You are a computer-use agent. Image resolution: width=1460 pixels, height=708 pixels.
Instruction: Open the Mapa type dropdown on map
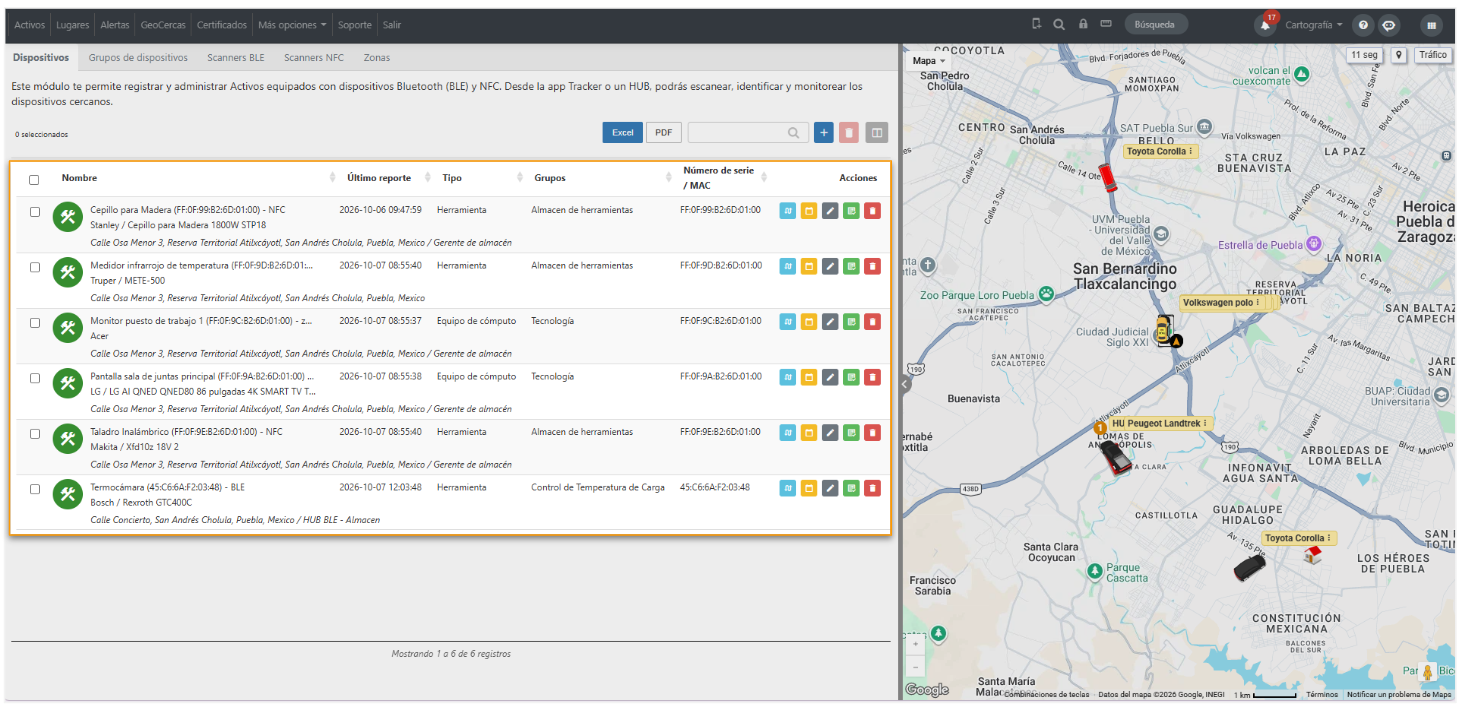pos(929,61)
